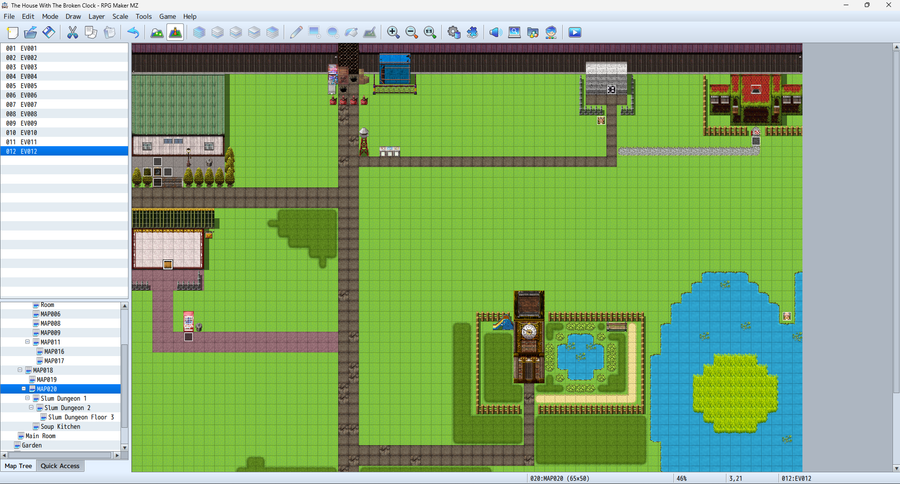Open the Draw menu
900x484 pixels.
click(x=73, y=17)
